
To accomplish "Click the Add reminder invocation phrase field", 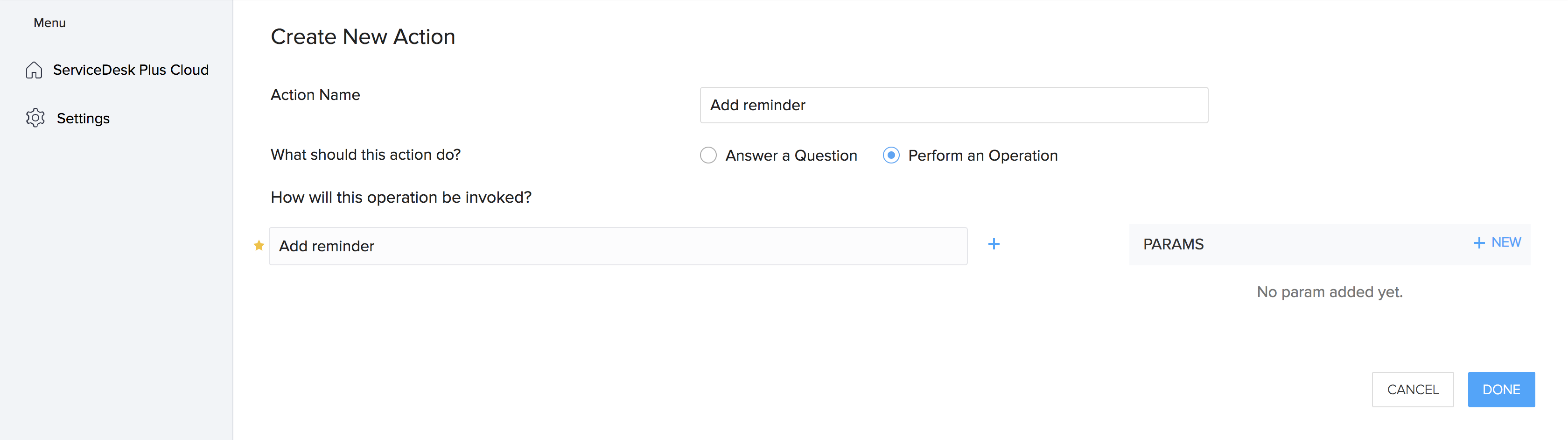I will [x=618, y=246].
